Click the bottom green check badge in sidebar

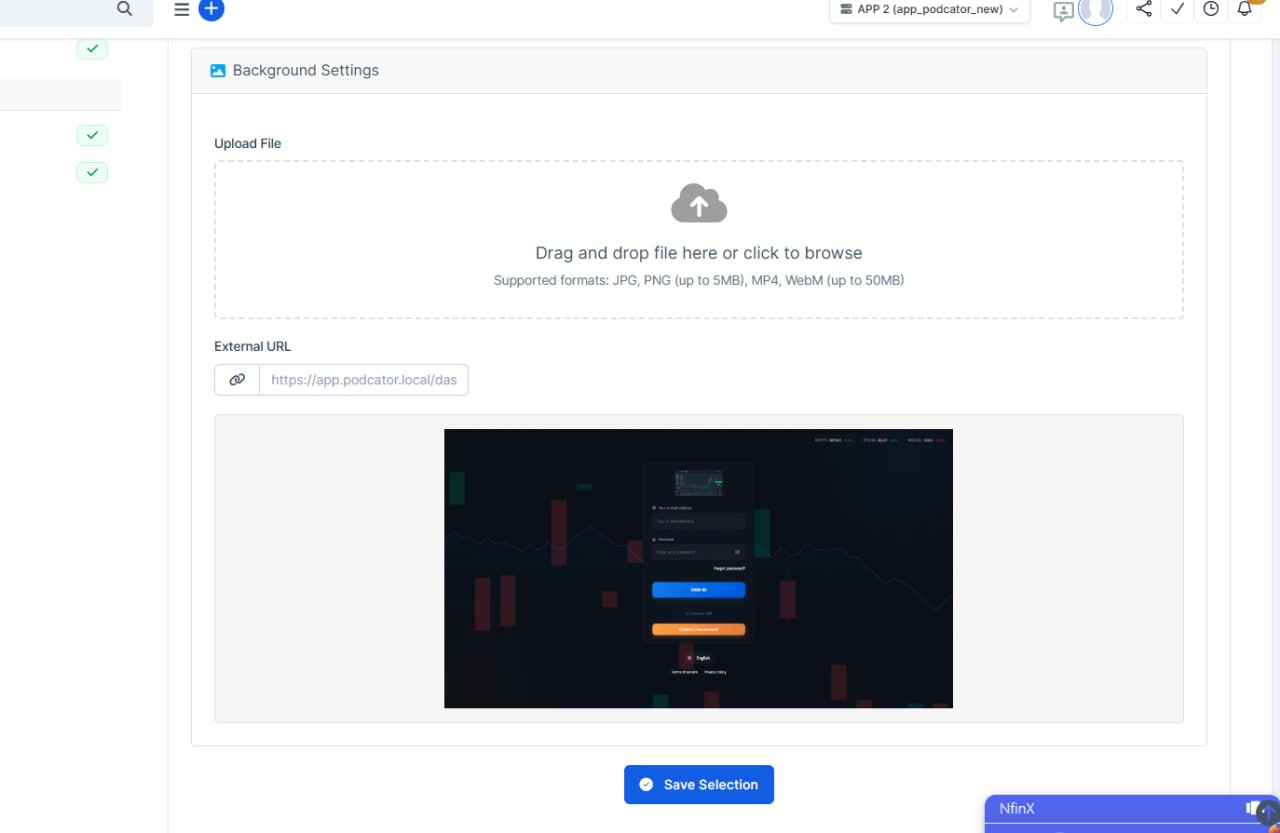click(x=92, y=172)
